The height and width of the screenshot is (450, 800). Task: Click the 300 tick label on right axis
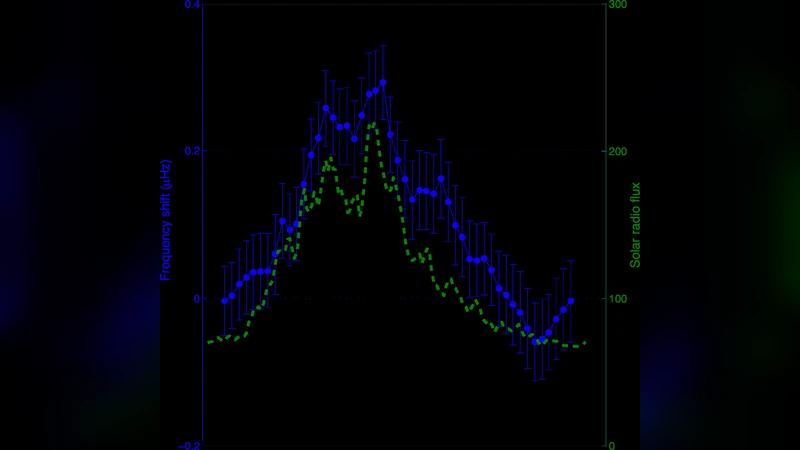pyautogui.click(x=617, y=5)
